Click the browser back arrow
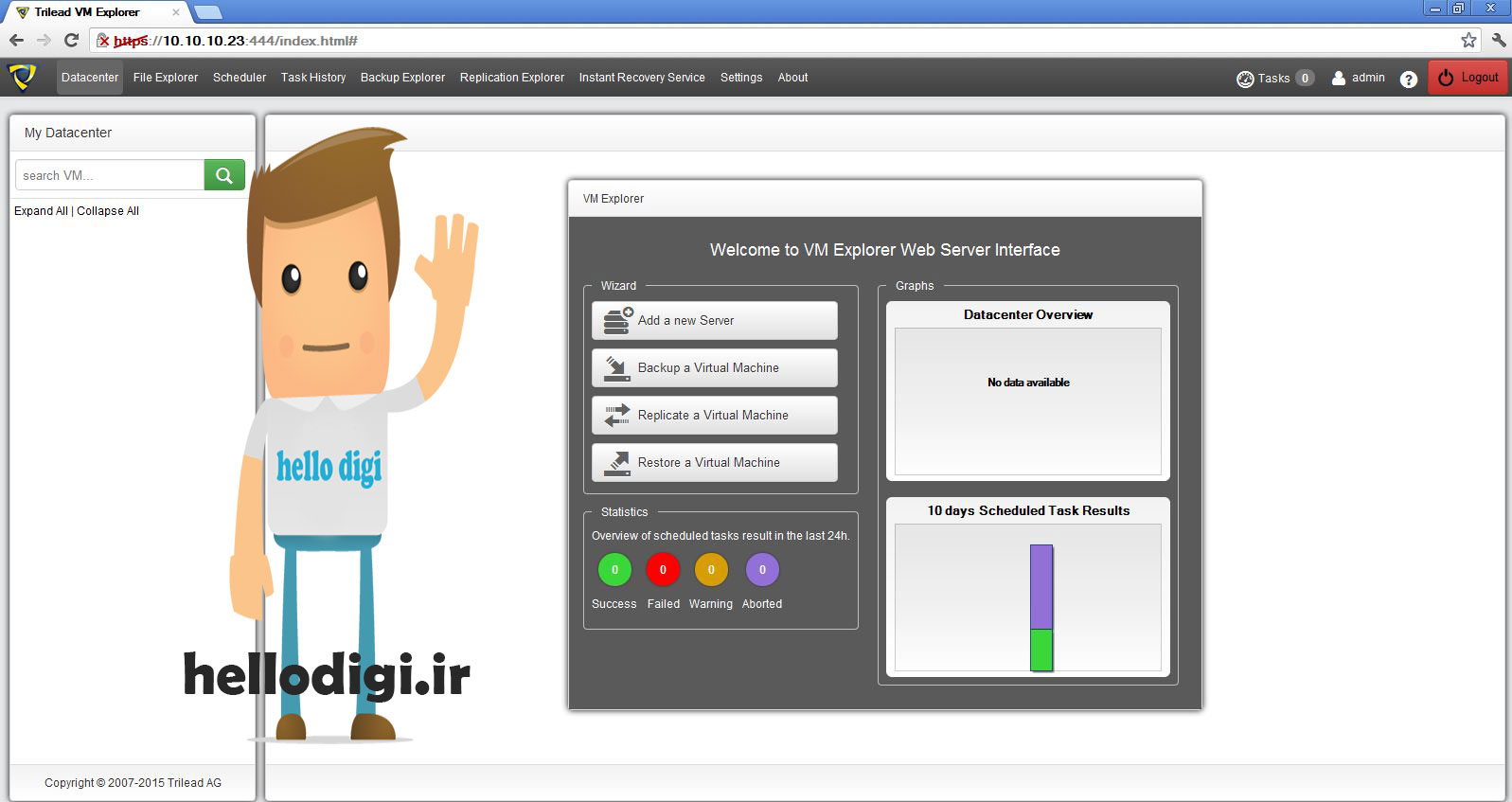Screen dimensions: 1512x802 16,40
